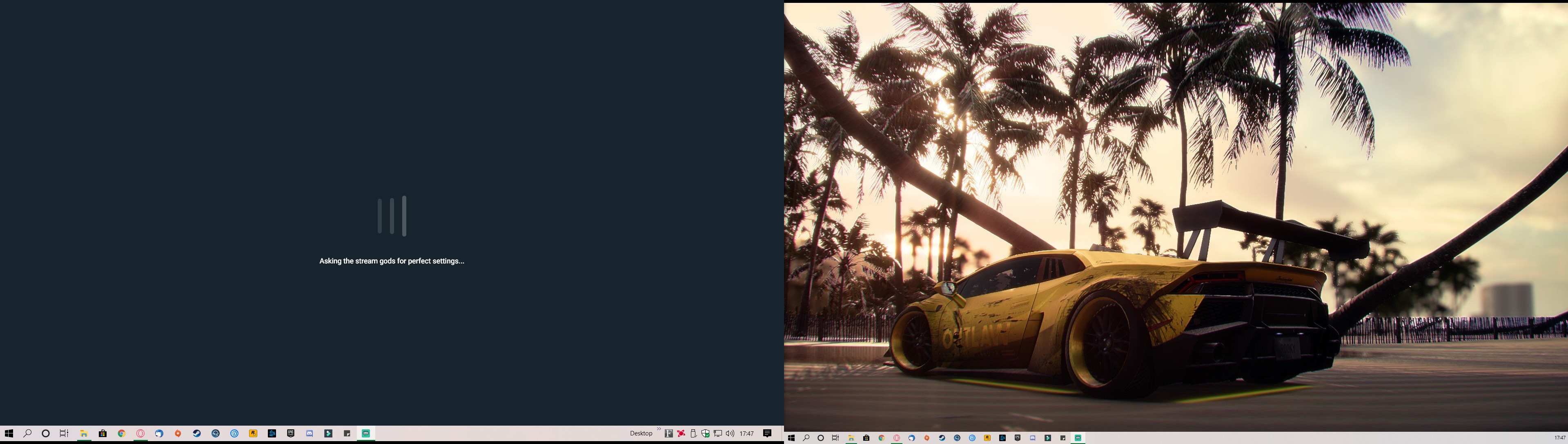Open Task View on the taskbar
This screenshot has width=1568, height=444.
tap(64, 434)
